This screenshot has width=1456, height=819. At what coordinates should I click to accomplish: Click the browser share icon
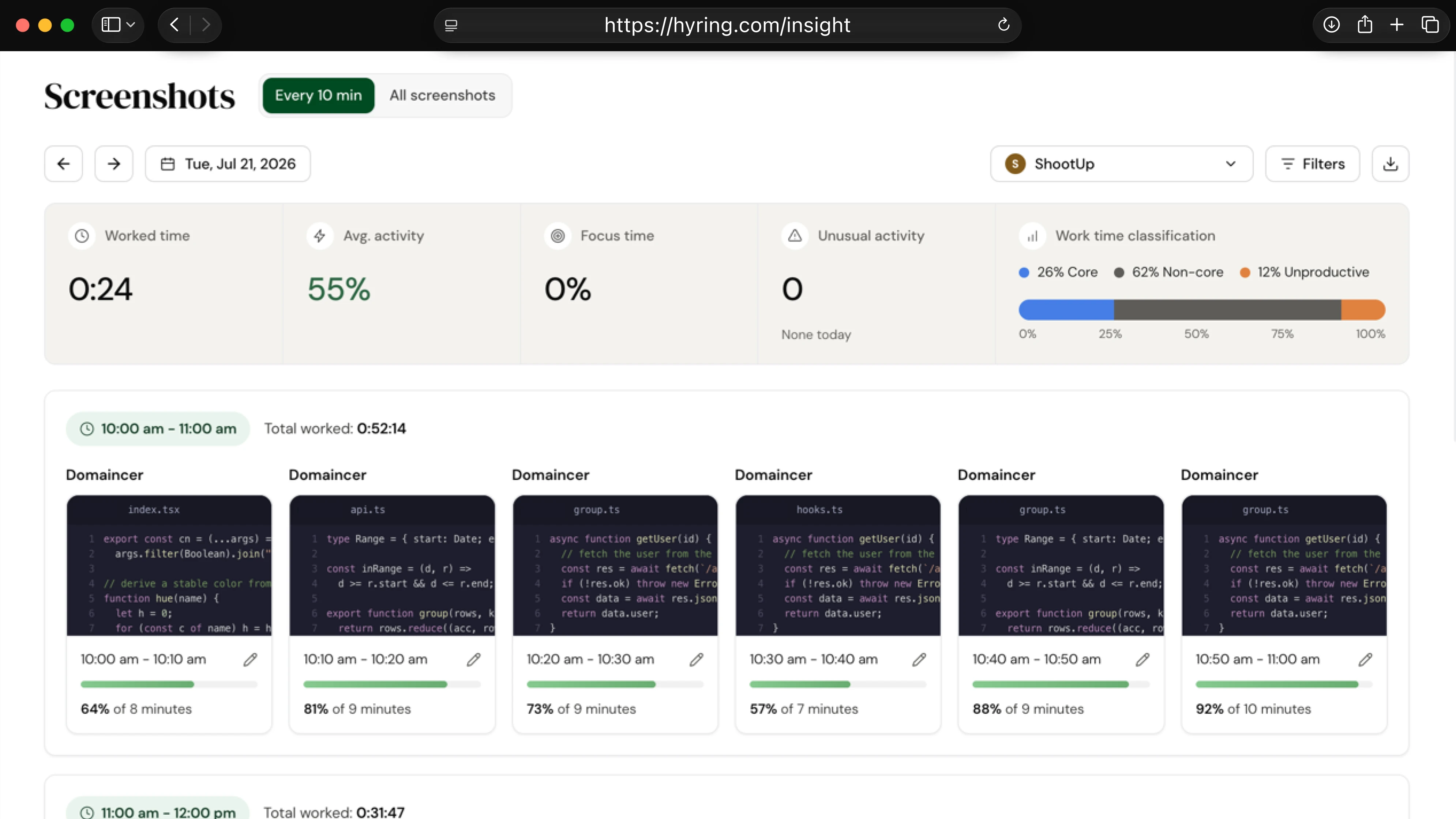(1365, 25)
